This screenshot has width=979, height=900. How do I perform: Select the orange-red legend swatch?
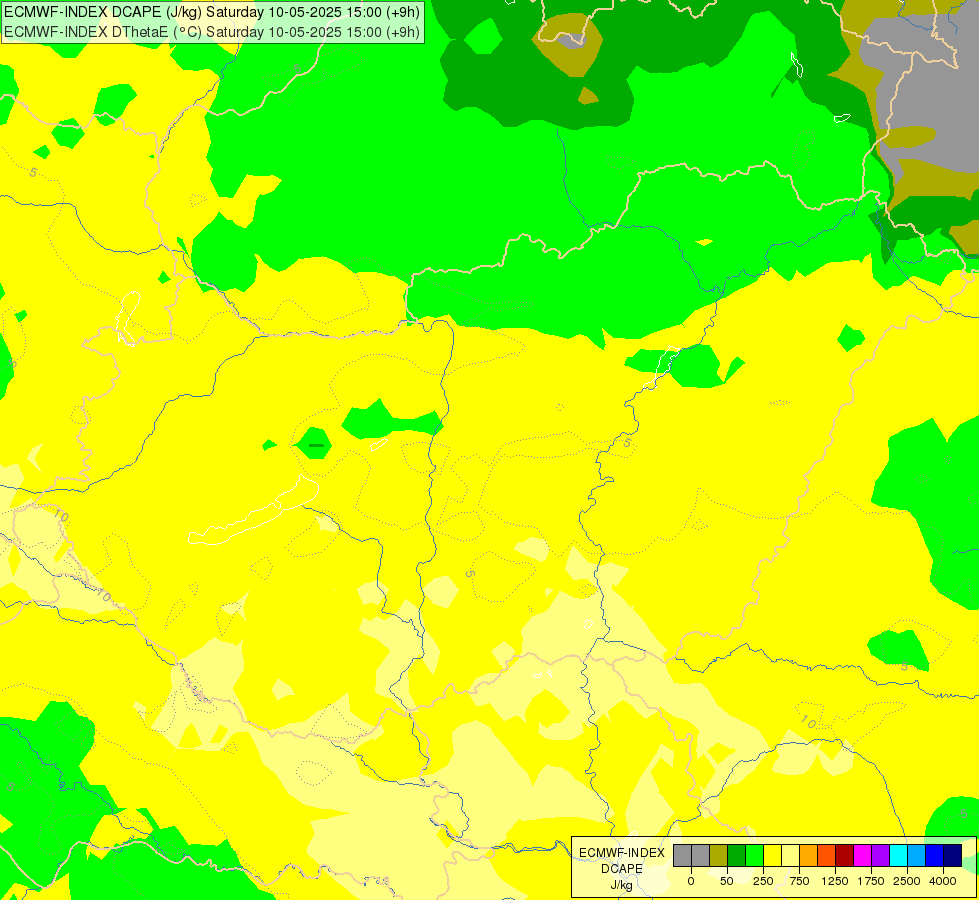827,856
